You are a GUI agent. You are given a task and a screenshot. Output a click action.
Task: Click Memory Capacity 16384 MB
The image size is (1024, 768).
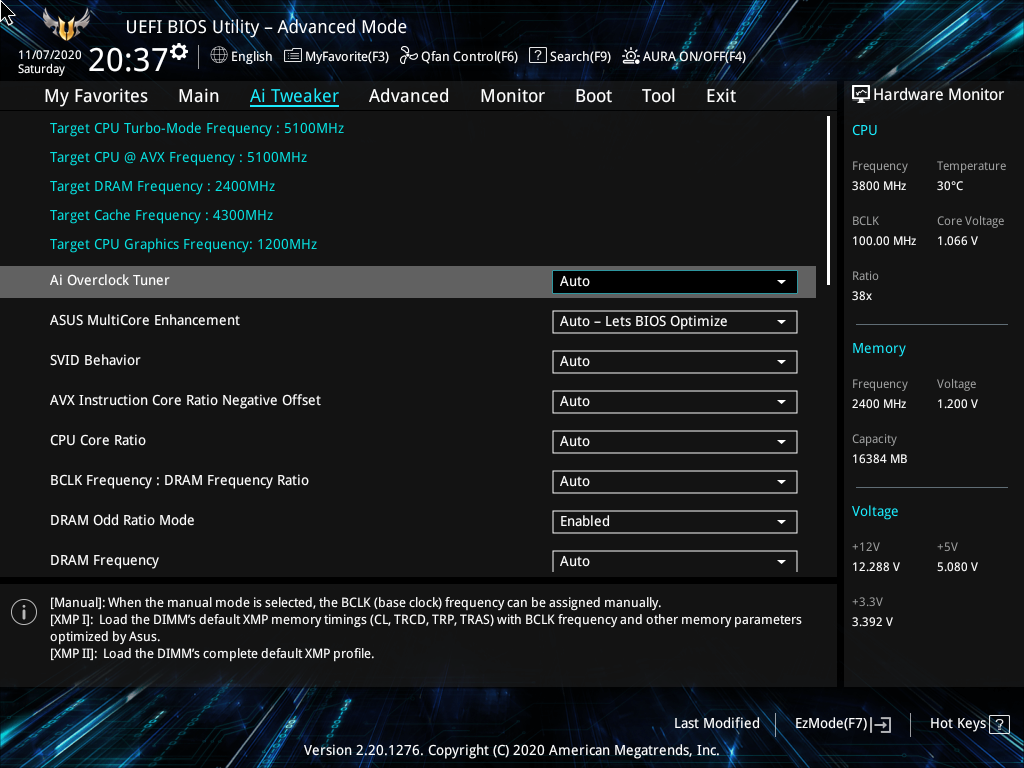point(880,459)
